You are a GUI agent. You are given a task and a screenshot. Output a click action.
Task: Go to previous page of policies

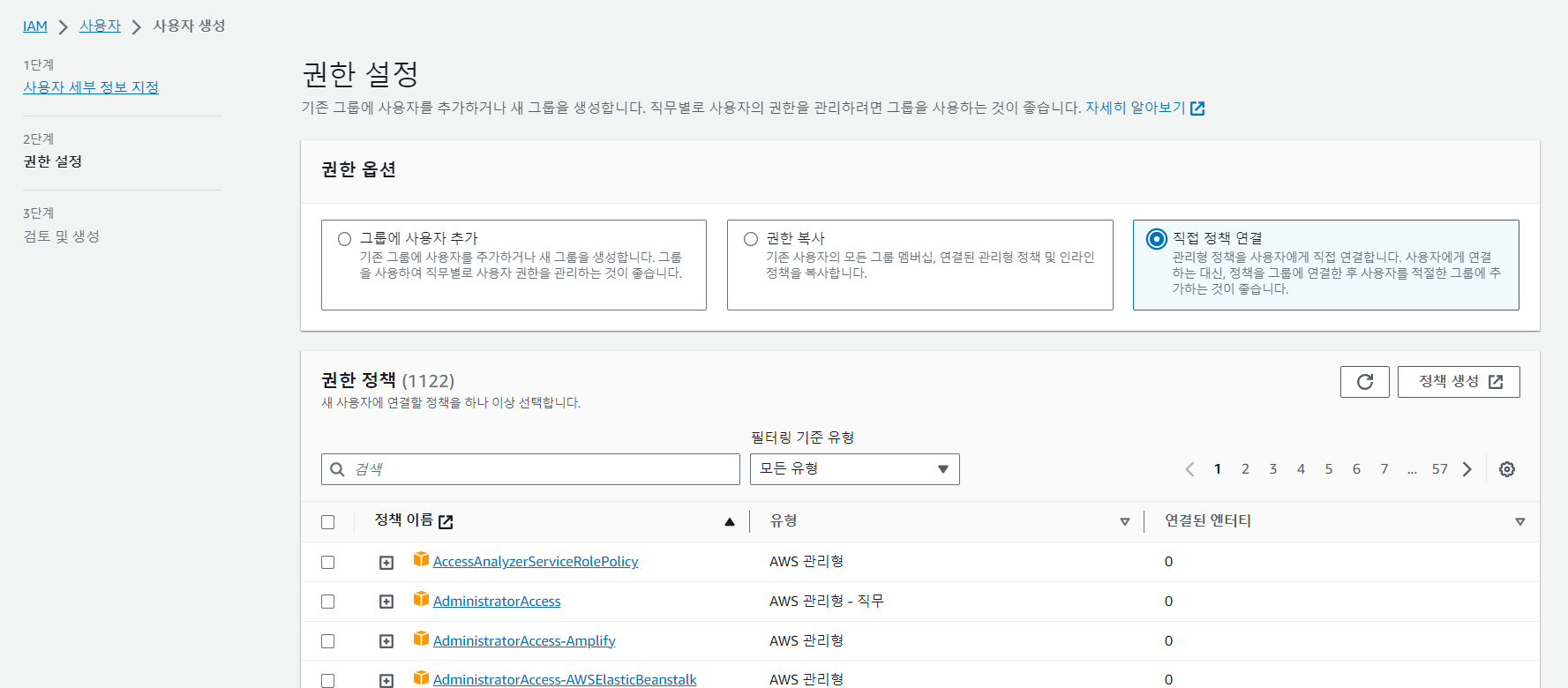(x=1189, y=469)
